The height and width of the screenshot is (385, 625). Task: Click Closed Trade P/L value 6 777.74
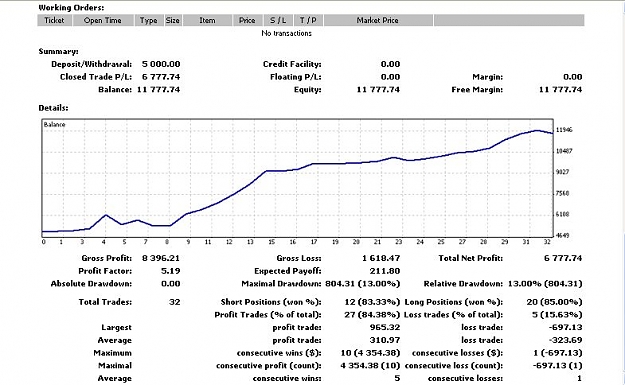161,77
